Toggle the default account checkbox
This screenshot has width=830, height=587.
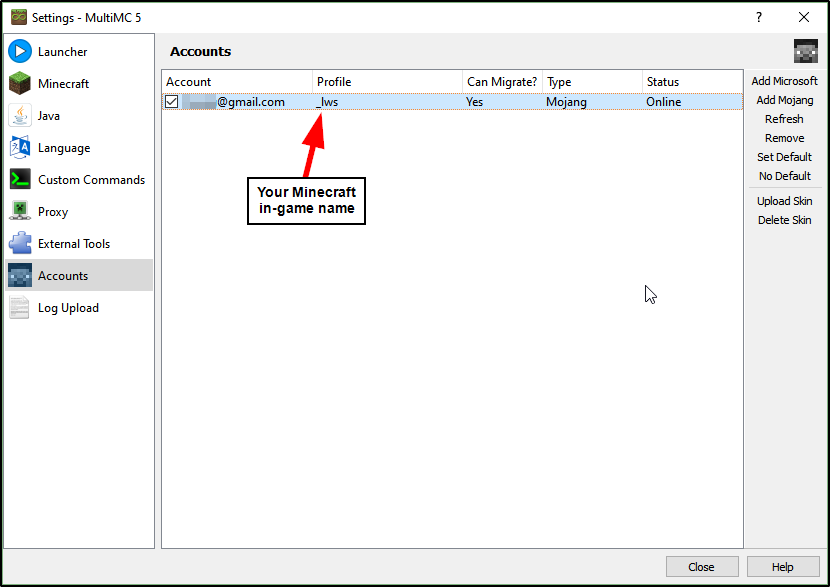(x=172, y=102)
